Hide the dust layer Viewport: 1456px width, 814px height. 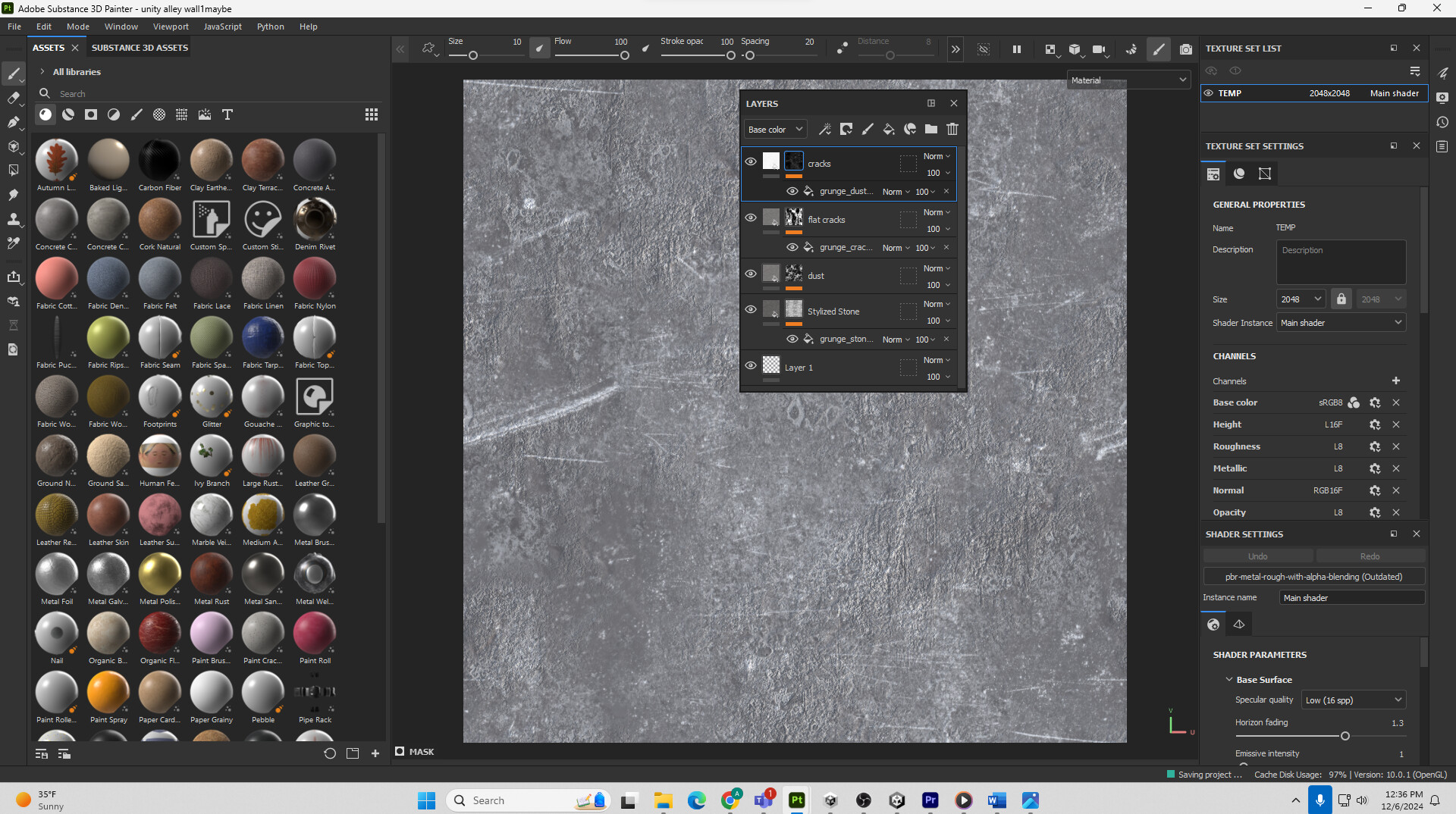pos(751,274)
